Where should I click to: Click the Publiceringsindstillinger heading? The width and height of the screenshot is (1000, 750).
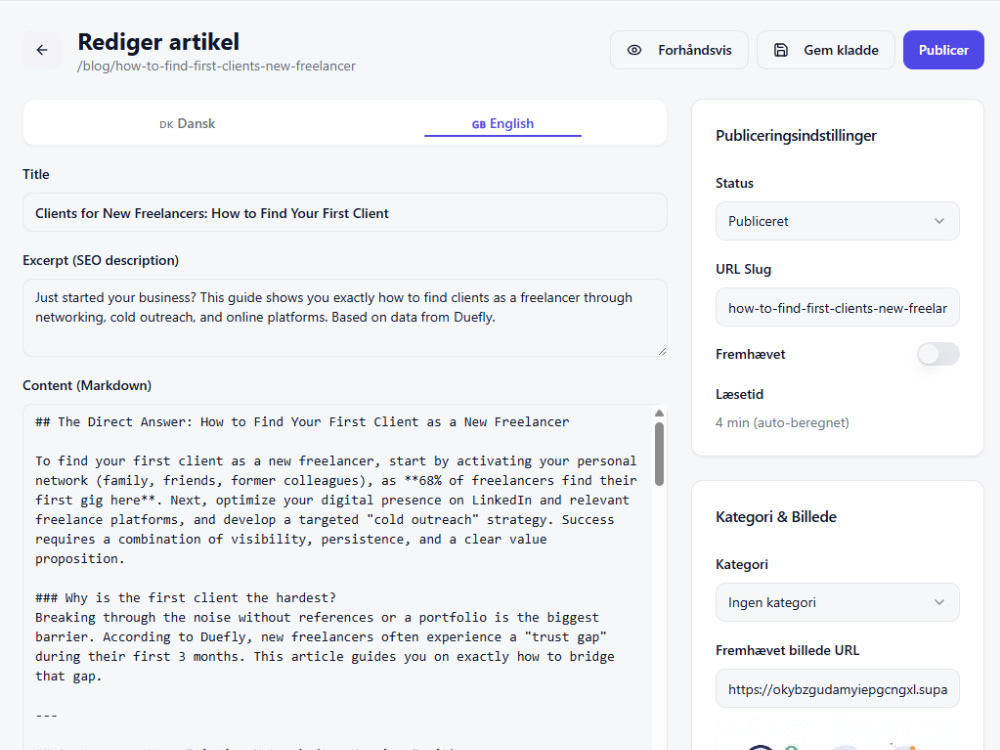796,136
